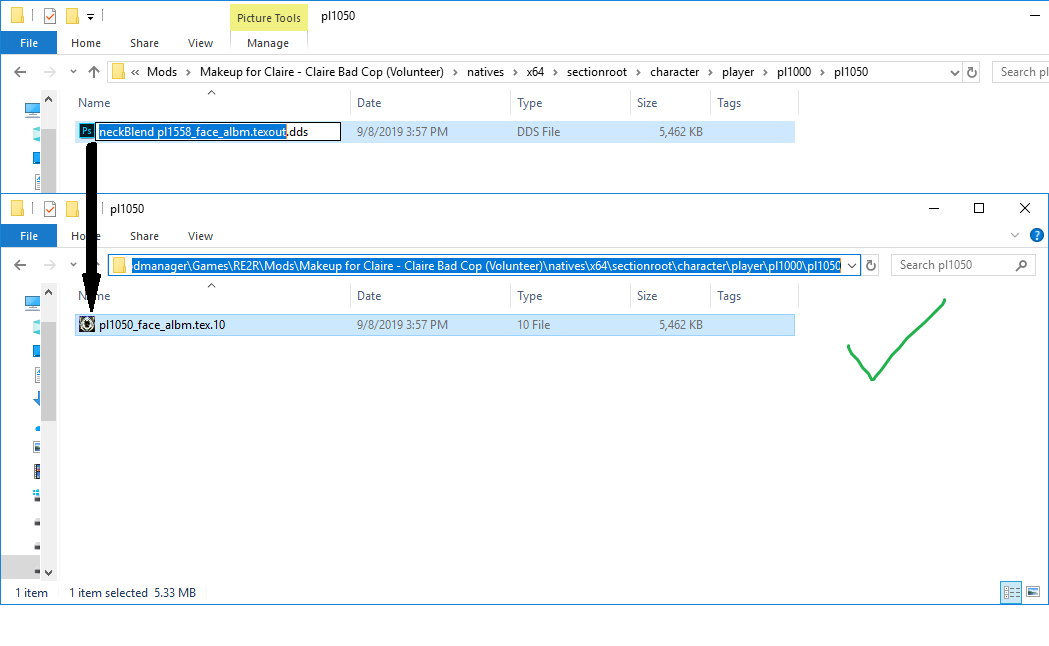Go back in the top window
This screenshot has width=1049, height=646.
tap(20, 72)
